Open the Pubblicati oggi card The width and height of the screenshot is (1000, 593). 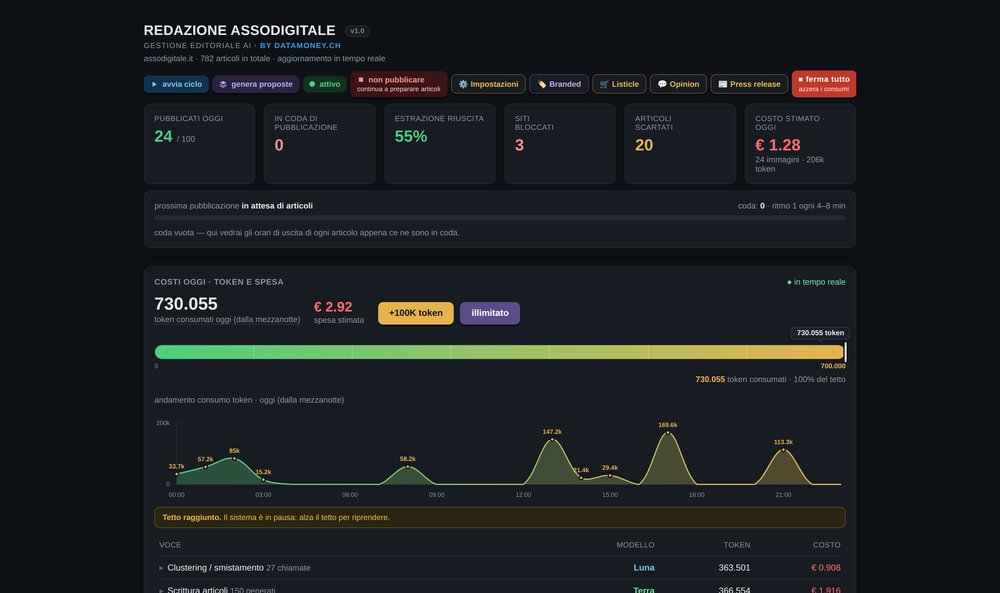pos(199,144)
